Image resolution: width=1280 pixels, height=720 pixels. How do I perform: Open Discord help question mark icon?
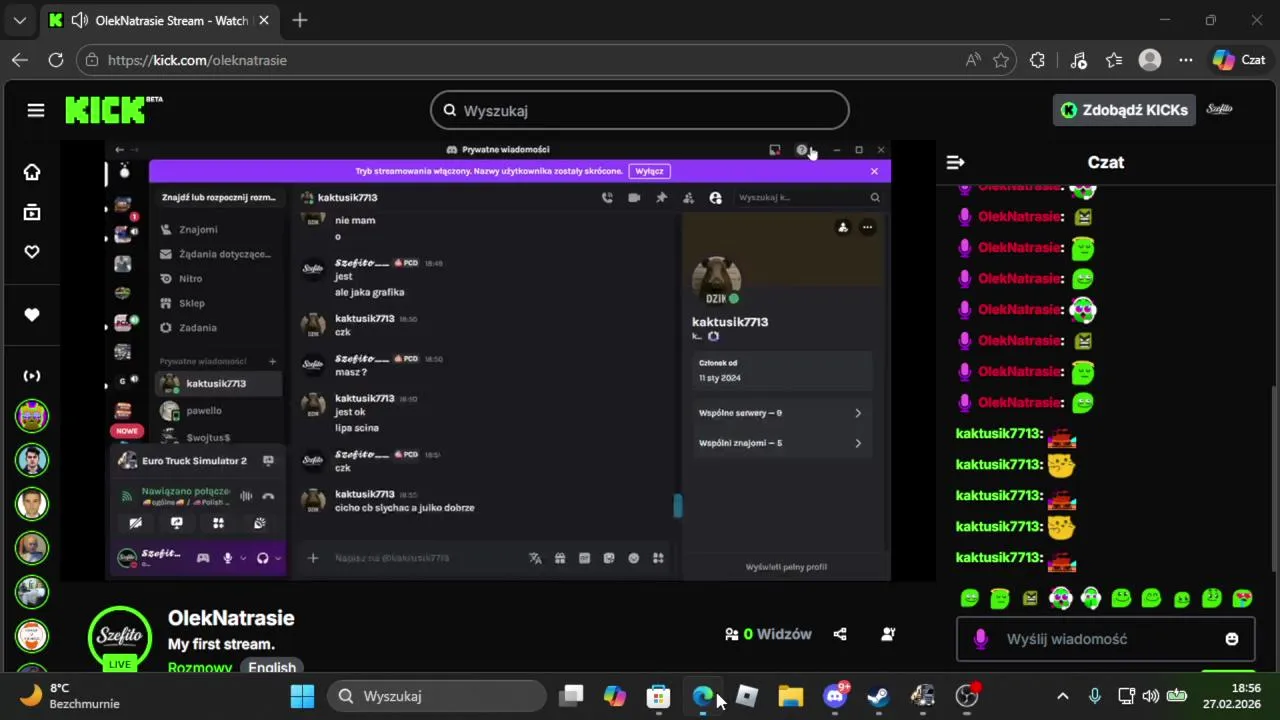tap(802, 150)
